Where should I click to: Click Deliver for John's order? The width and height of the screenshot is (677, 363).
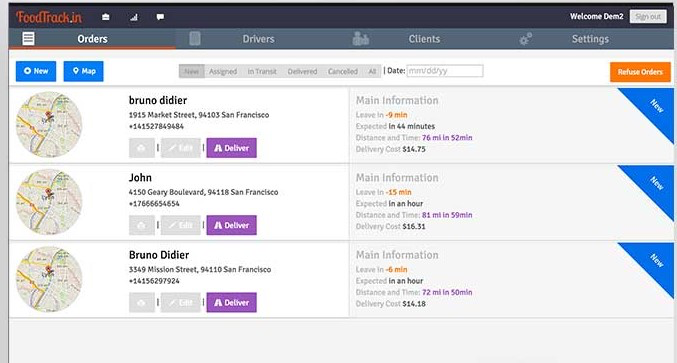(231, 225)
